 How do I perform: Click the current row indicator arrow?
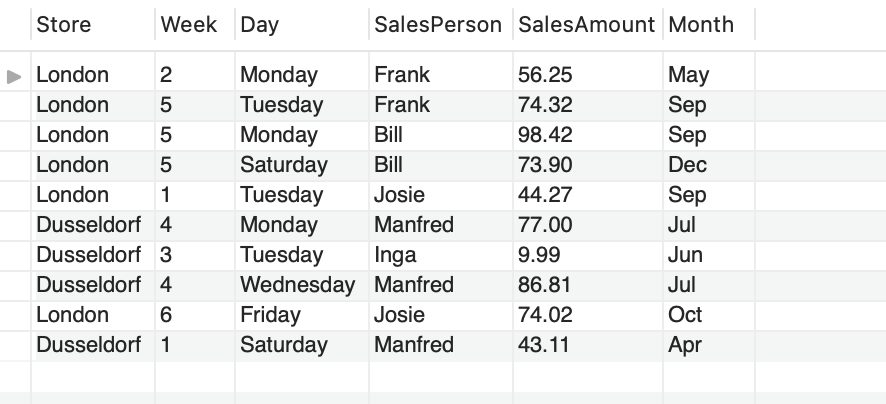[x=14, y=76]
